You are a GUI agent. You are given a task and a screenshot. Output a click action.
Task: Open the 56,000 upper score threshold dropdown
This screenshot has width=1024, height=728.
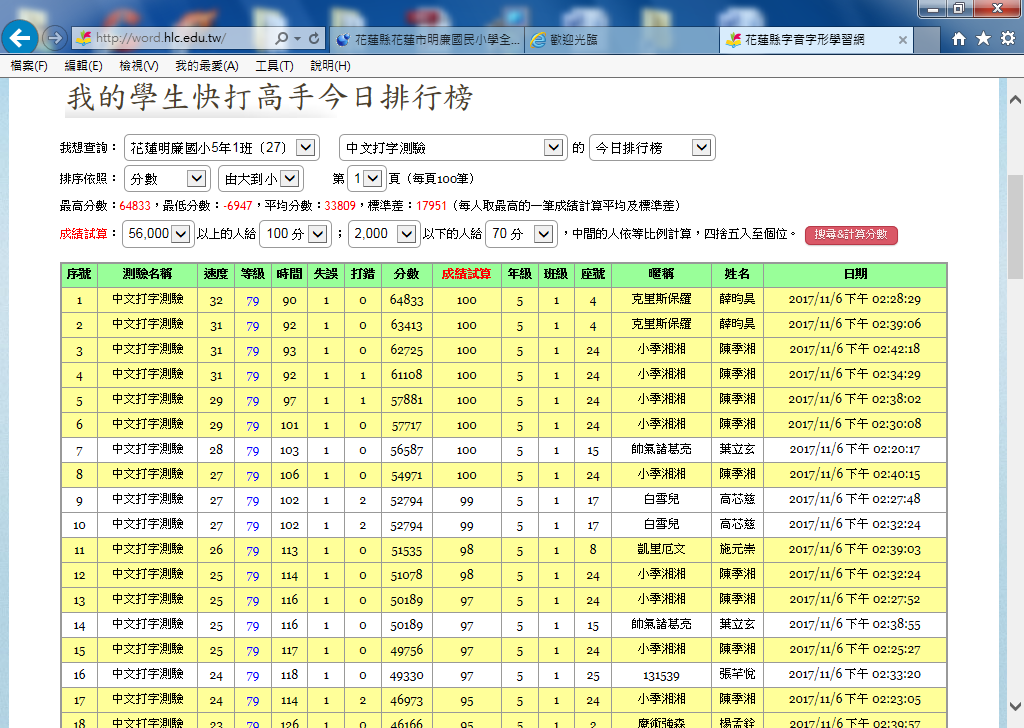coord(181,235)
